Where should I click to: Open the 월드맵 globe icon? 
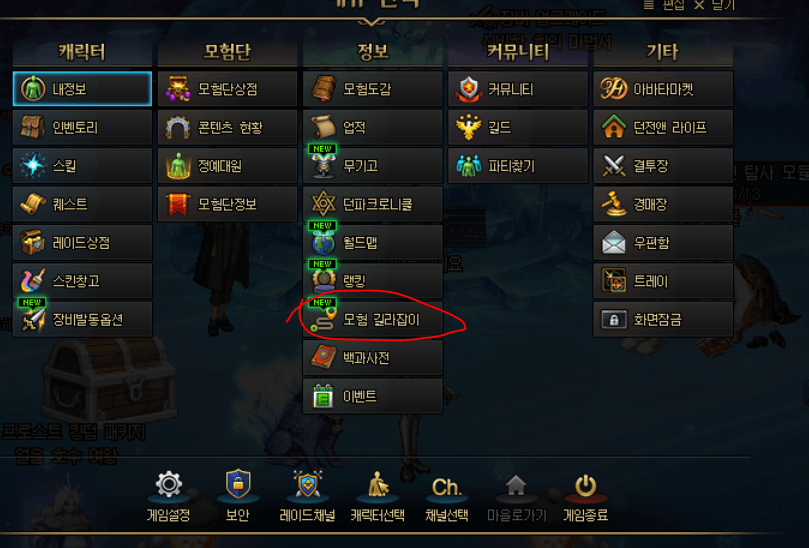tap(324, 243)
